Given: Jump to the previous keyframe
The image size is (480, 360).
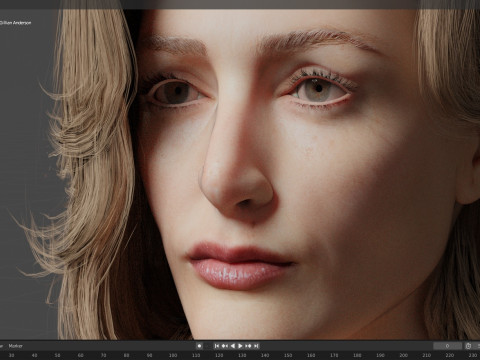Looking at the screenshot, I should click(x=225, y=346).
